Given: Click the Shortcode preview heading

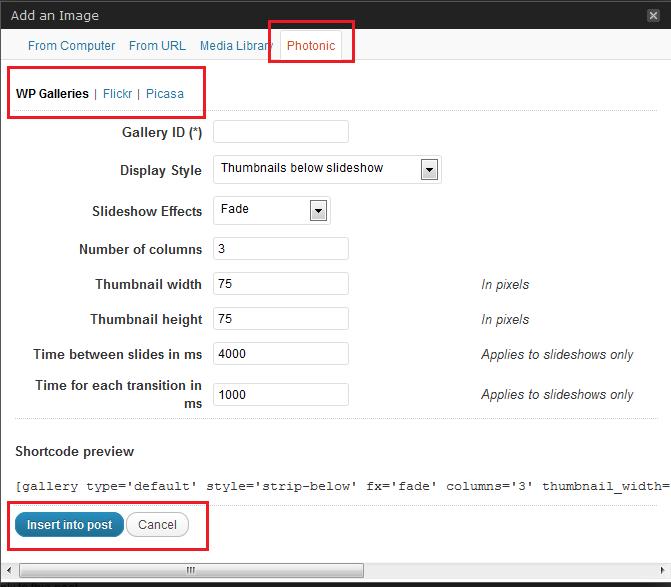Looking at the screenshot, I should pyautogui.click(x=75, y=451).
